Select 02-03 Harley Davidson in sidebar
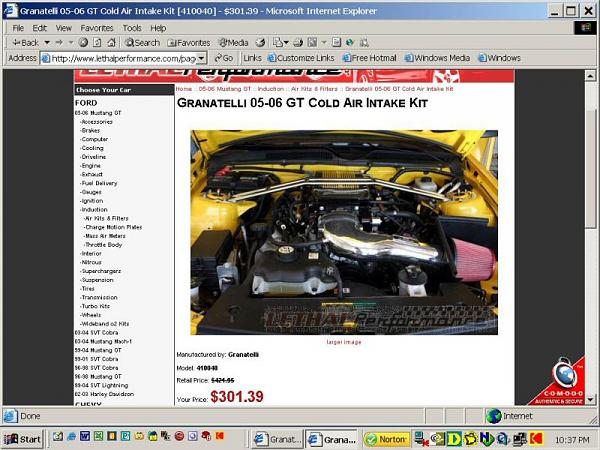600x450 pixels. pyautogui.click(x=104, y=394)
